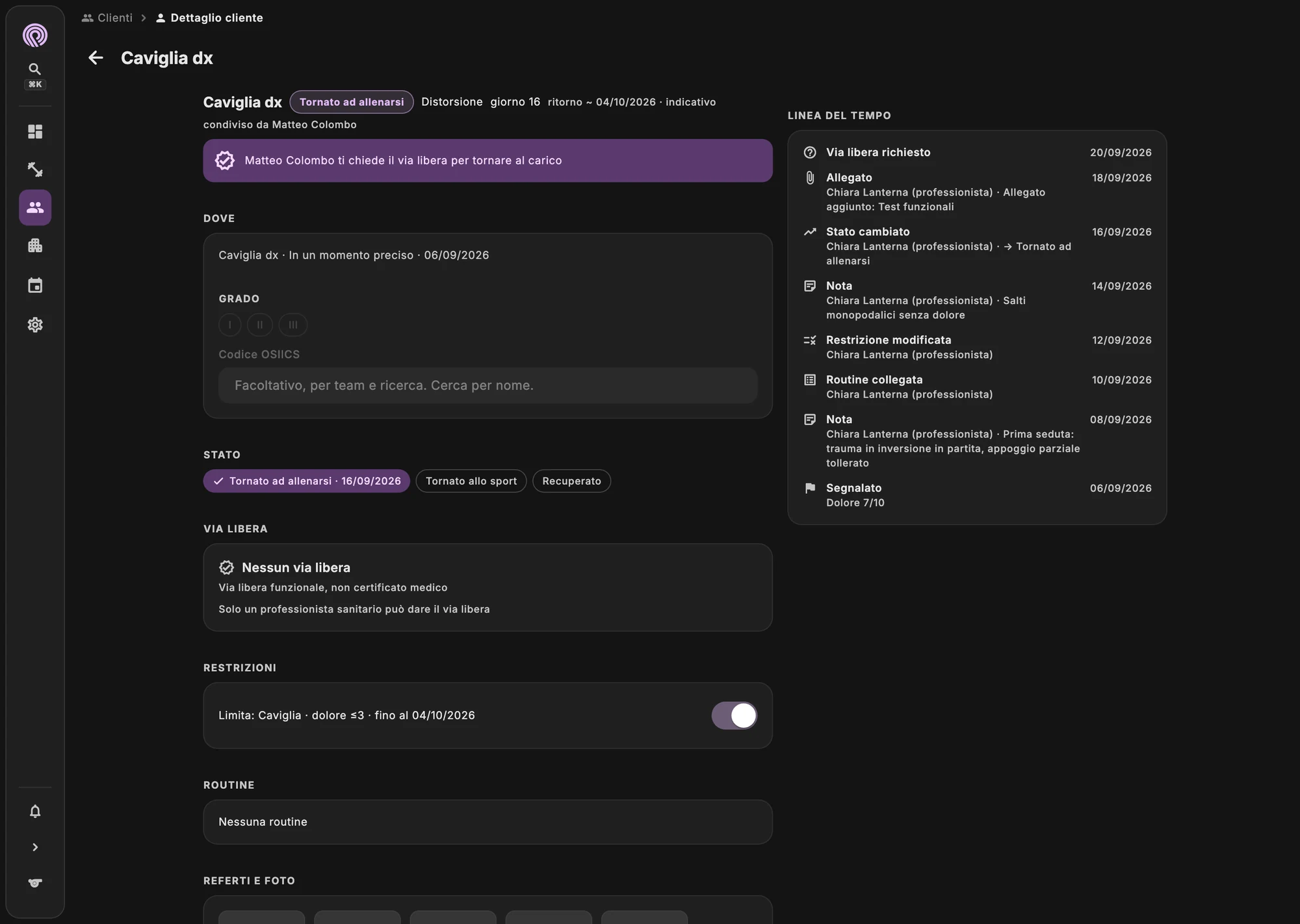The width and height of the screenshot is (1300, 924).
Task: Click the Clienti breadcrumb
Action: (x=107, y=18)
